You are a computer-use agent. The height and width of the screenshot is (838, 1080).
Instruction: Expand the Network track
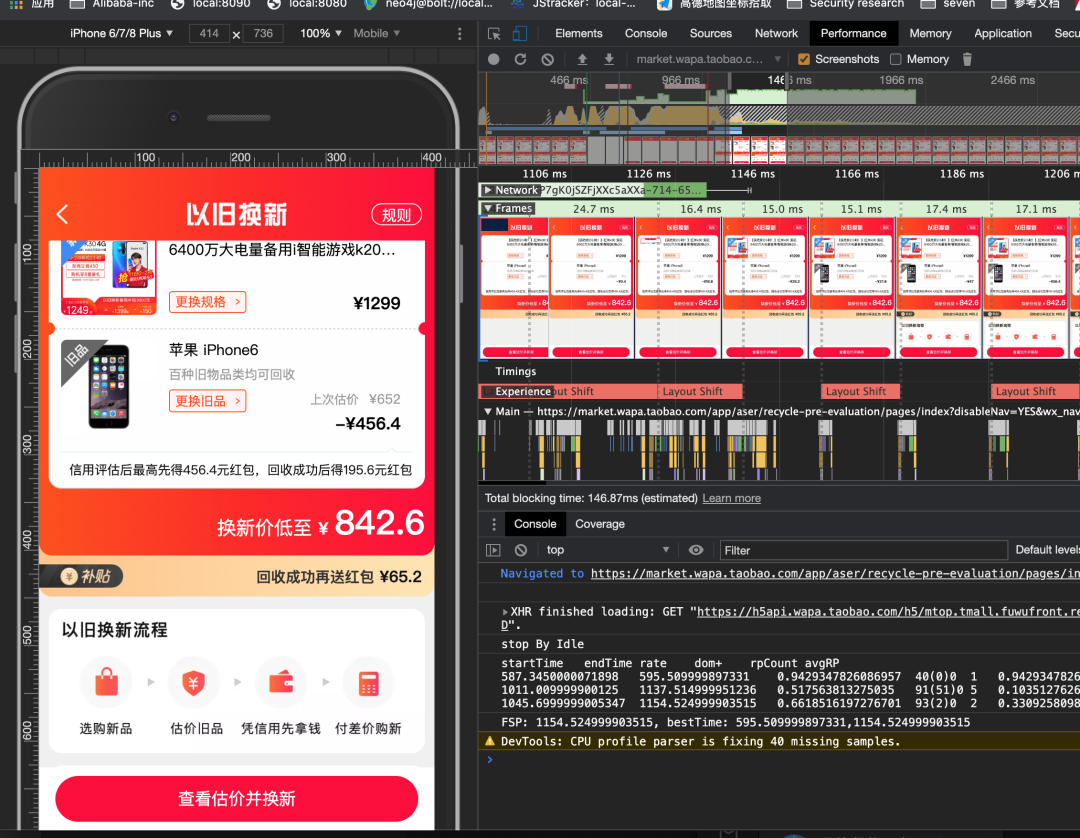click(488, 190)
